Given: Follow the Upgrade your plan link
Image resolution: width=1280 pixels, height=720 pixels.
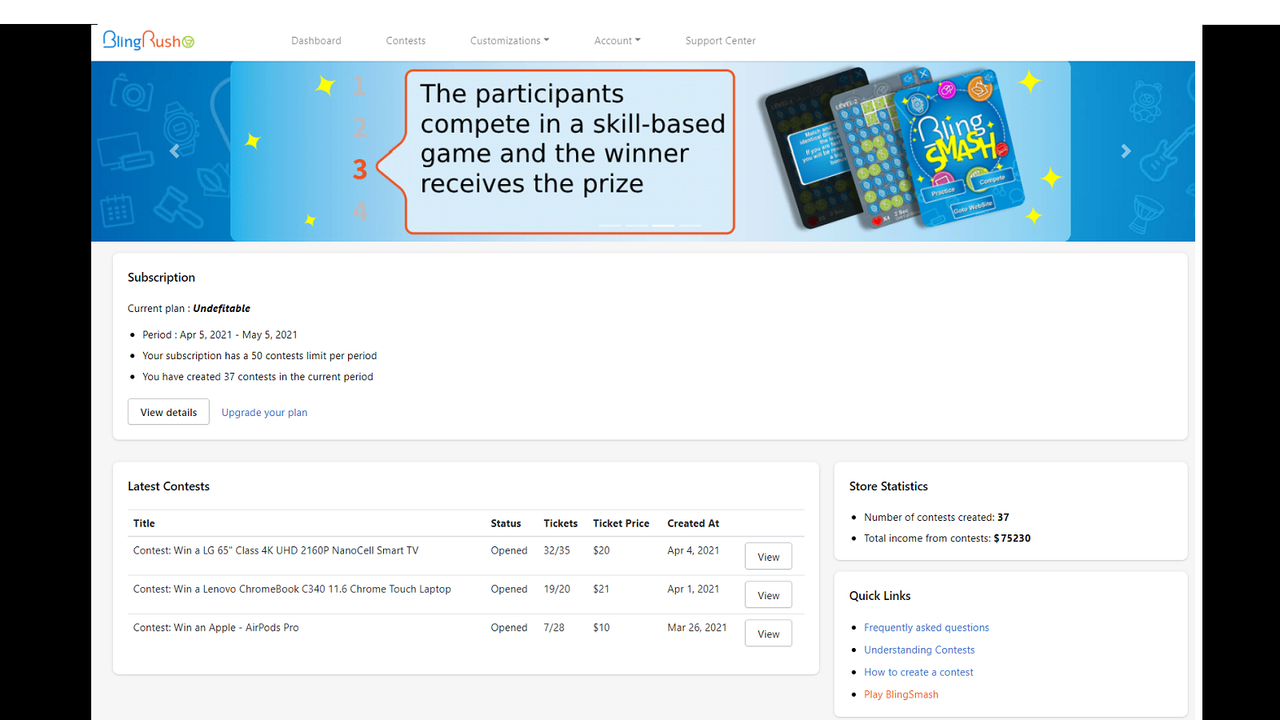Looking at the screenshot, I should tap(264, 413).
